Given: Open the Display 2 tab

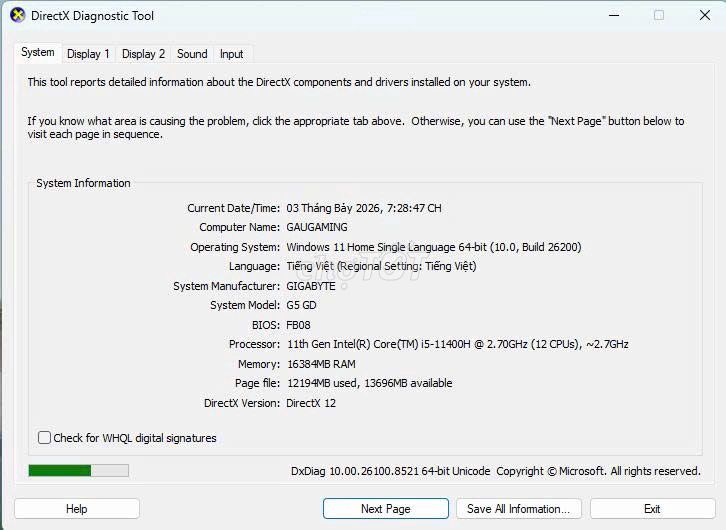Looking at the screenshot, I should pos(143,54).
